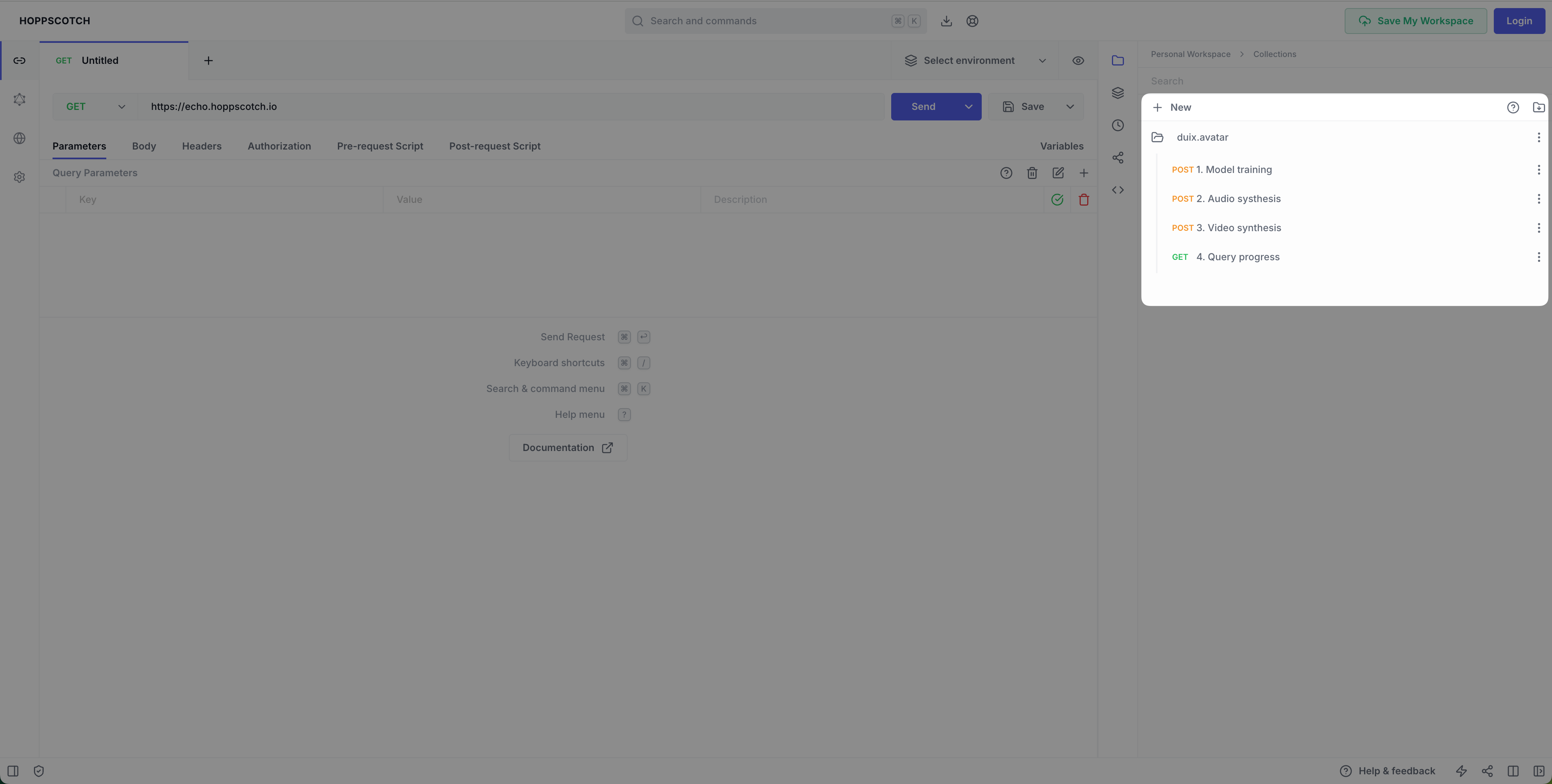Open the Realtime globe sidebar icon
1552x784 pixels.
(19, 138)
